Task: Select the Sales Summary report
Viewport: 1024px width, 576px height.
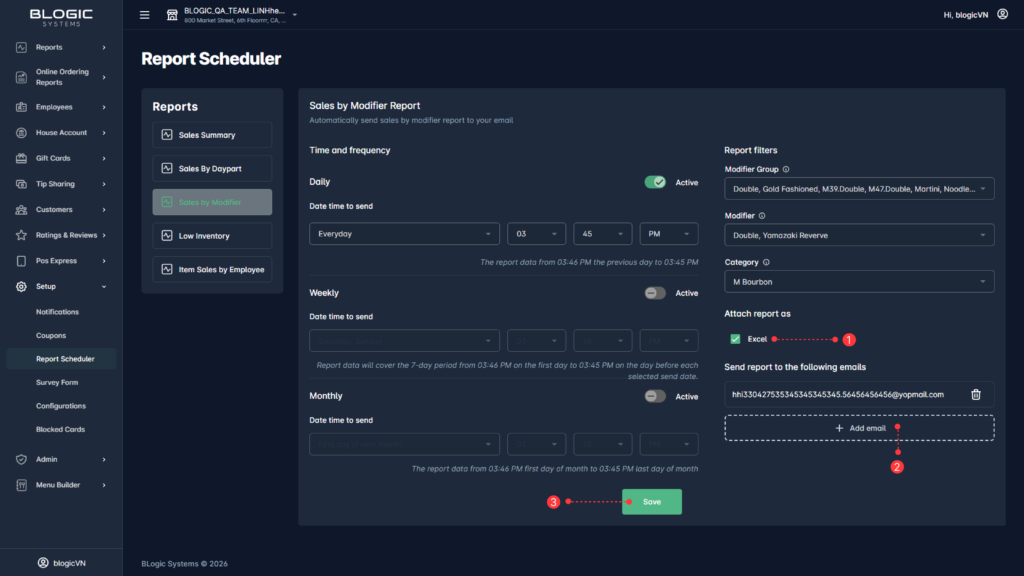Action: tap(212, 135)
